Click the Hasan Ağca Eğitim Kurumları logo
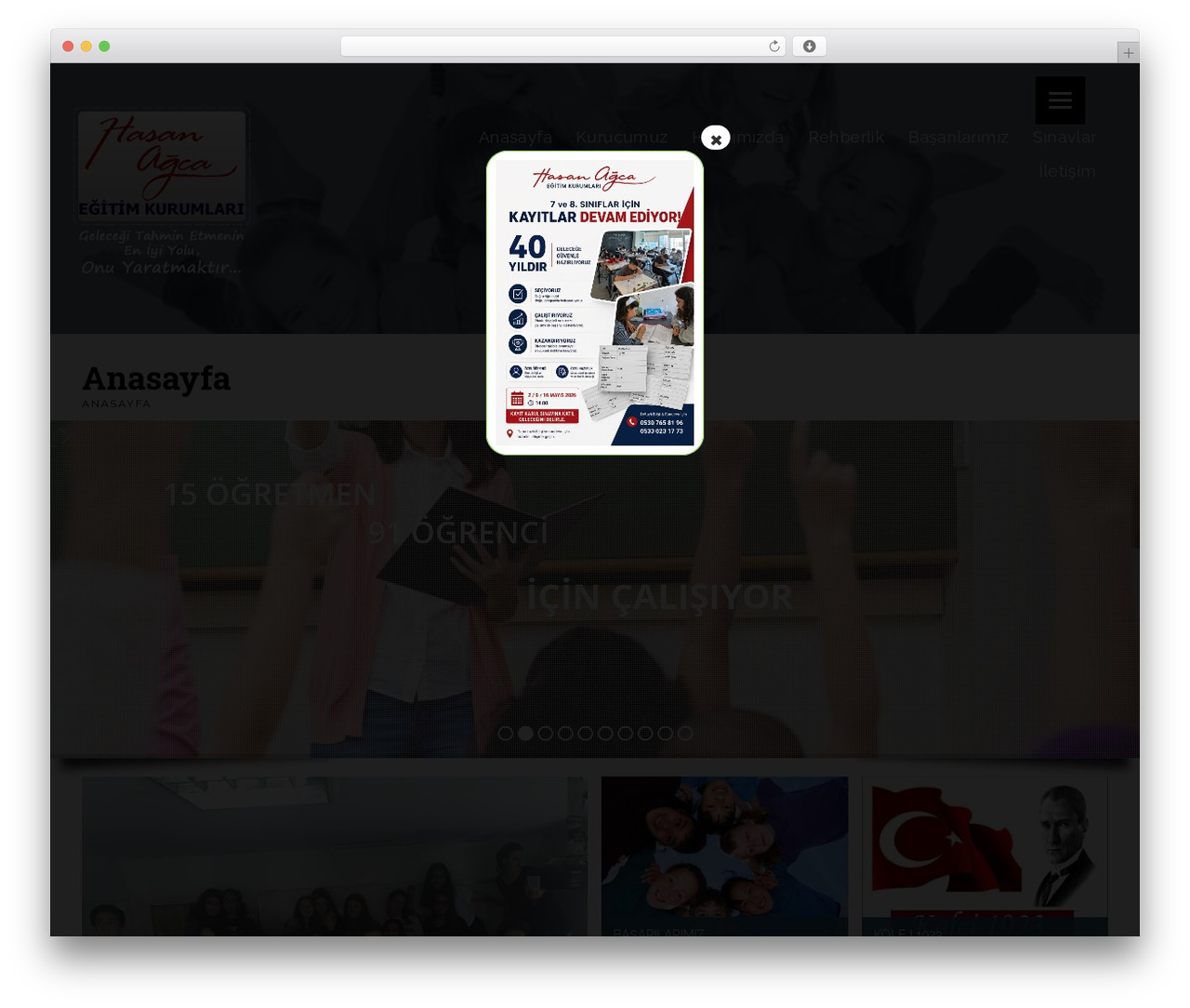Screen dimensions: 1190x1008 tap(162, 192)
